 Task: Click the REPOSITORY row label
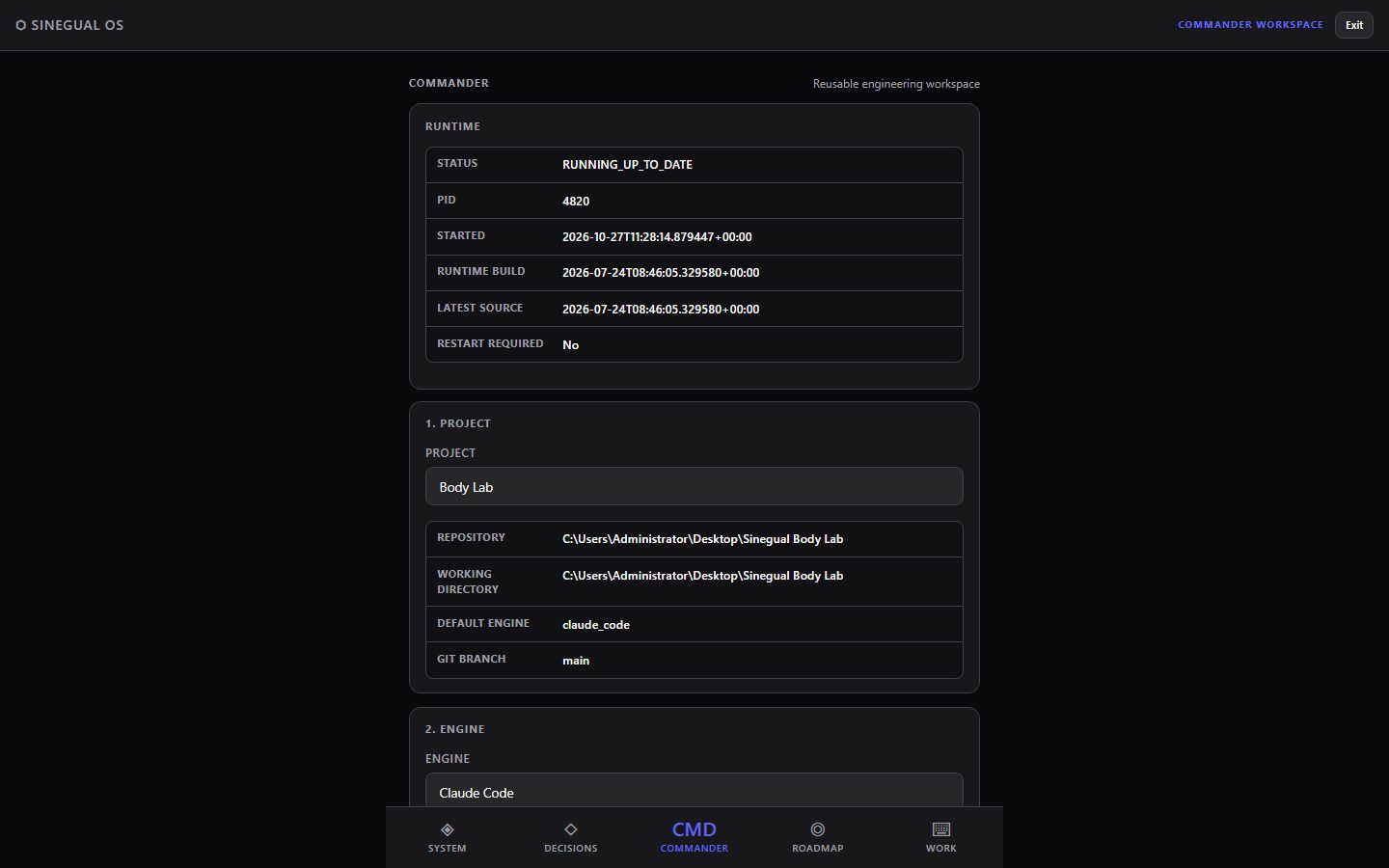click(x=471, y=537)
